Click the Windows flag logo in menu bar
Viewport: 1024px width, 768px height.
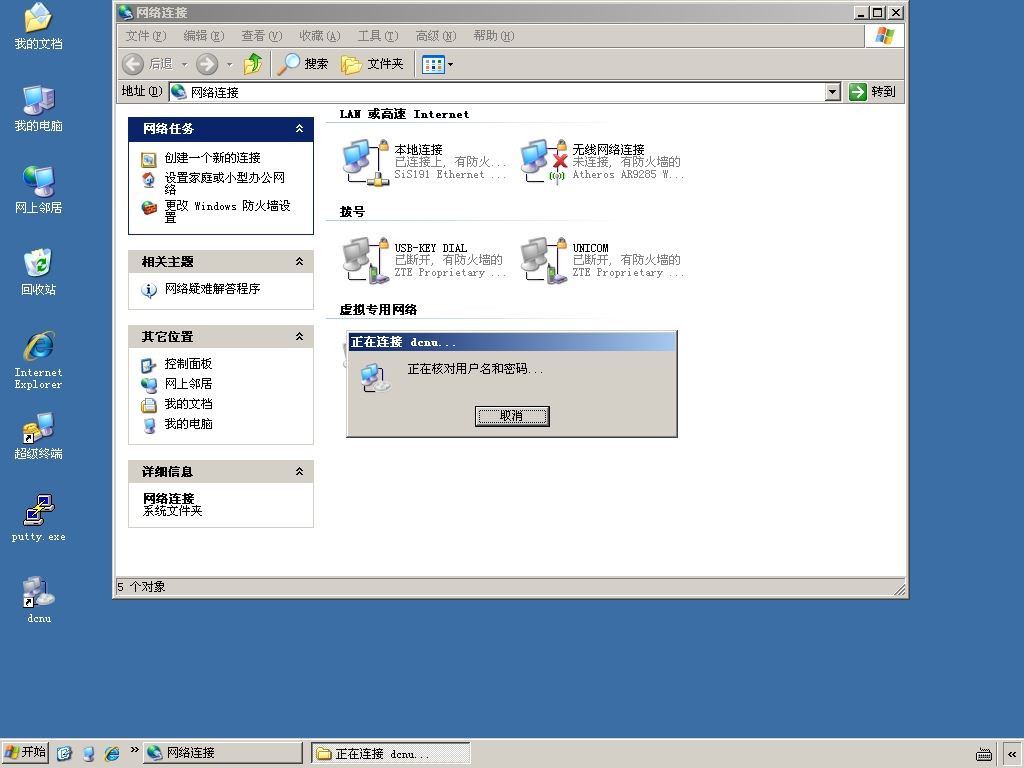tap(885, 36)
